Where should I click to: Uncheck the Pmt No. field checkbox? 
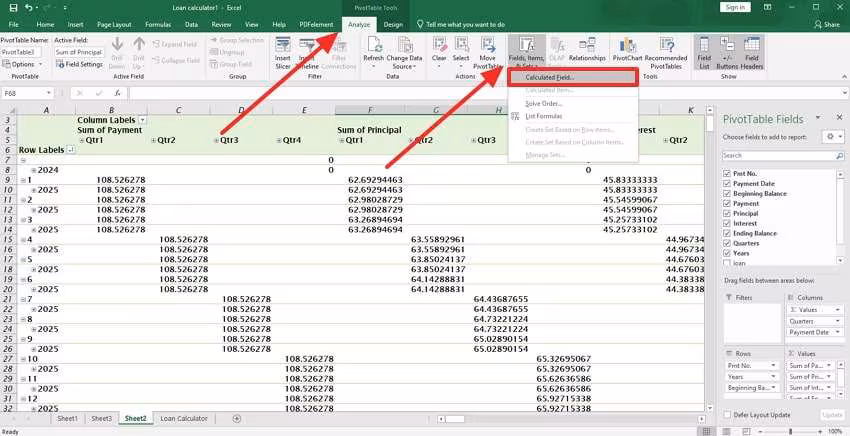click(x=726, y=174)
